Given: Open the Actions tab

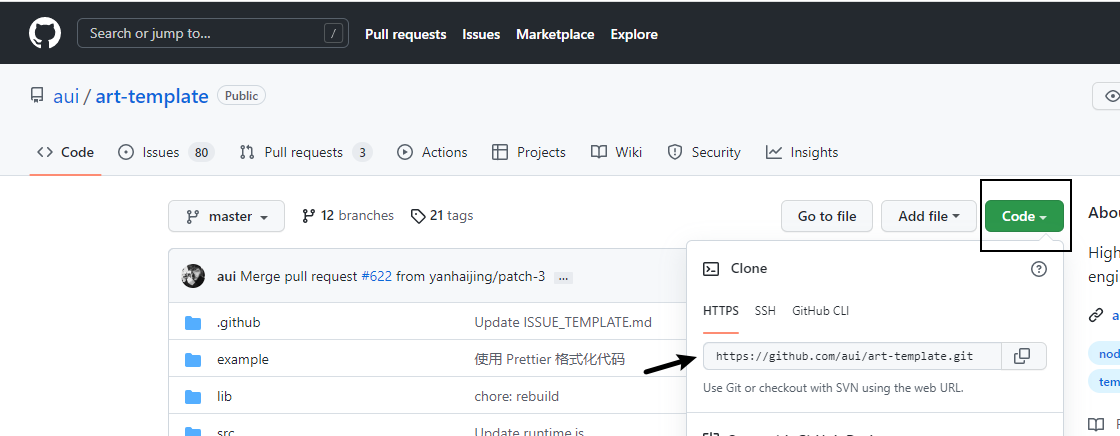Looking at the screenshot, I should pos(432,152).
